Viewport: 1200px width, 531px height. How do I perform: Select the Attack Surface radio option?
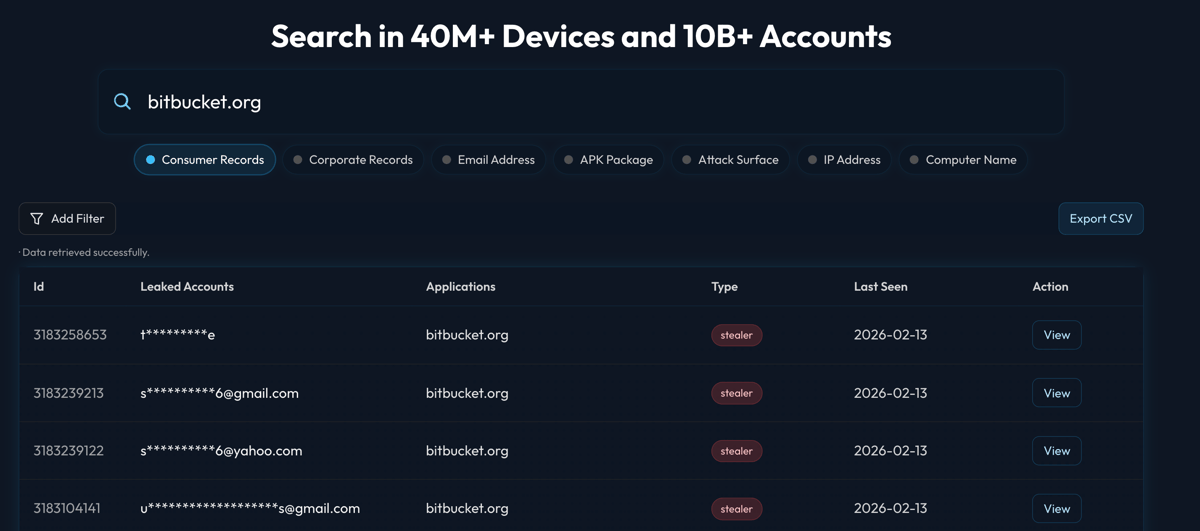pyautogui.click(x=730, y=160)
